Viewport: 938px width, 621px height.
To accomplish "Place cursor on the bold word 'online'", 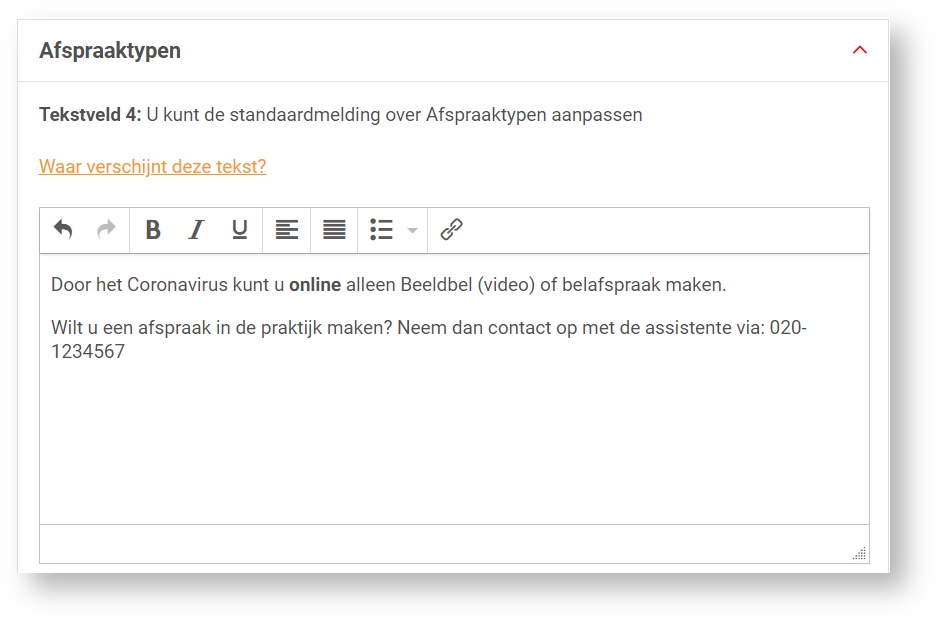I will tap(315, 285).
